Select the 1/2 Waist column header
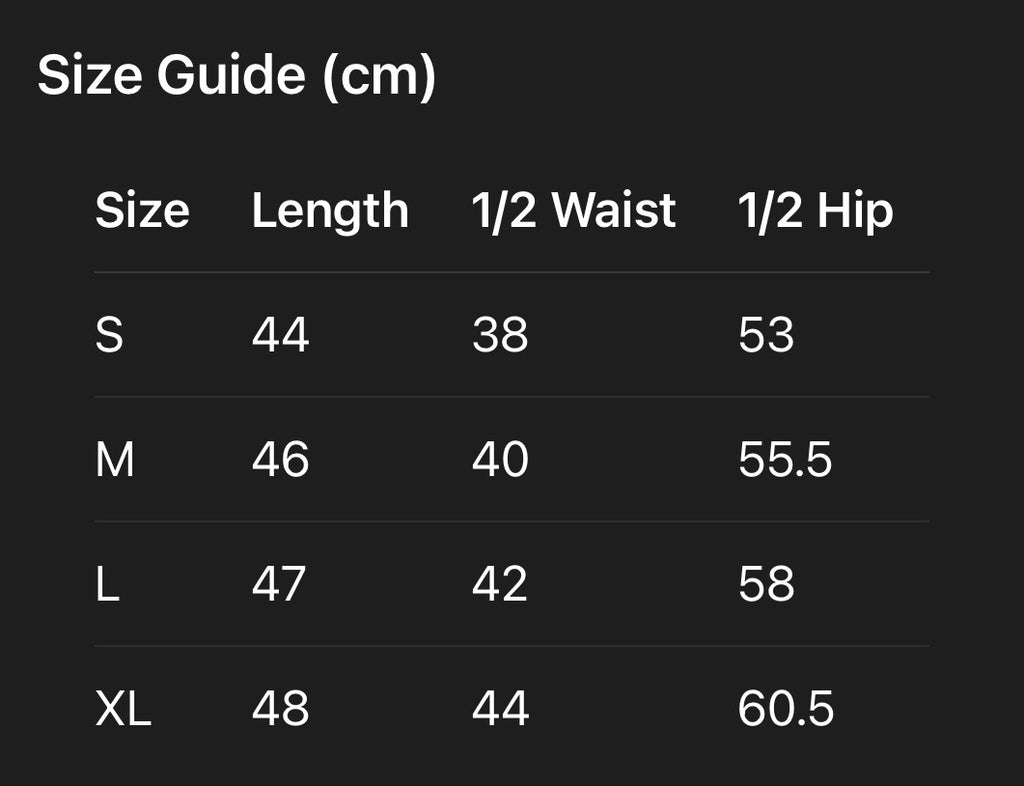Viewport: 1024px width, 786px height. coord(574,211)
